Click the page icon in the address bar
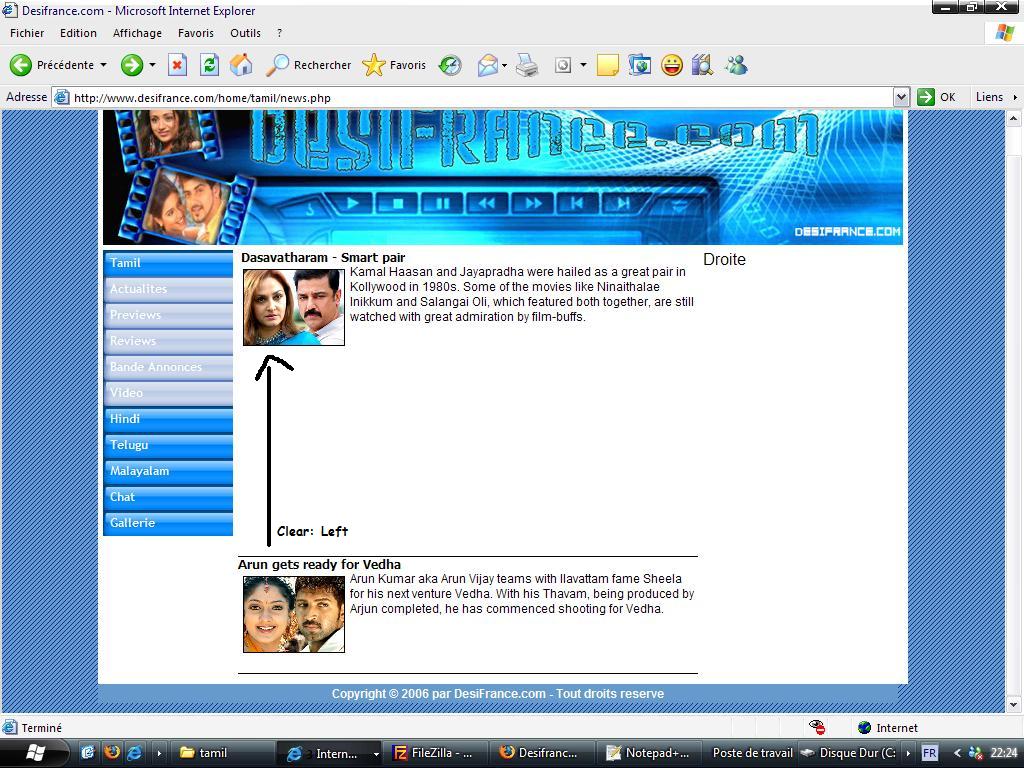1024x768 pixels. [62, 97]
